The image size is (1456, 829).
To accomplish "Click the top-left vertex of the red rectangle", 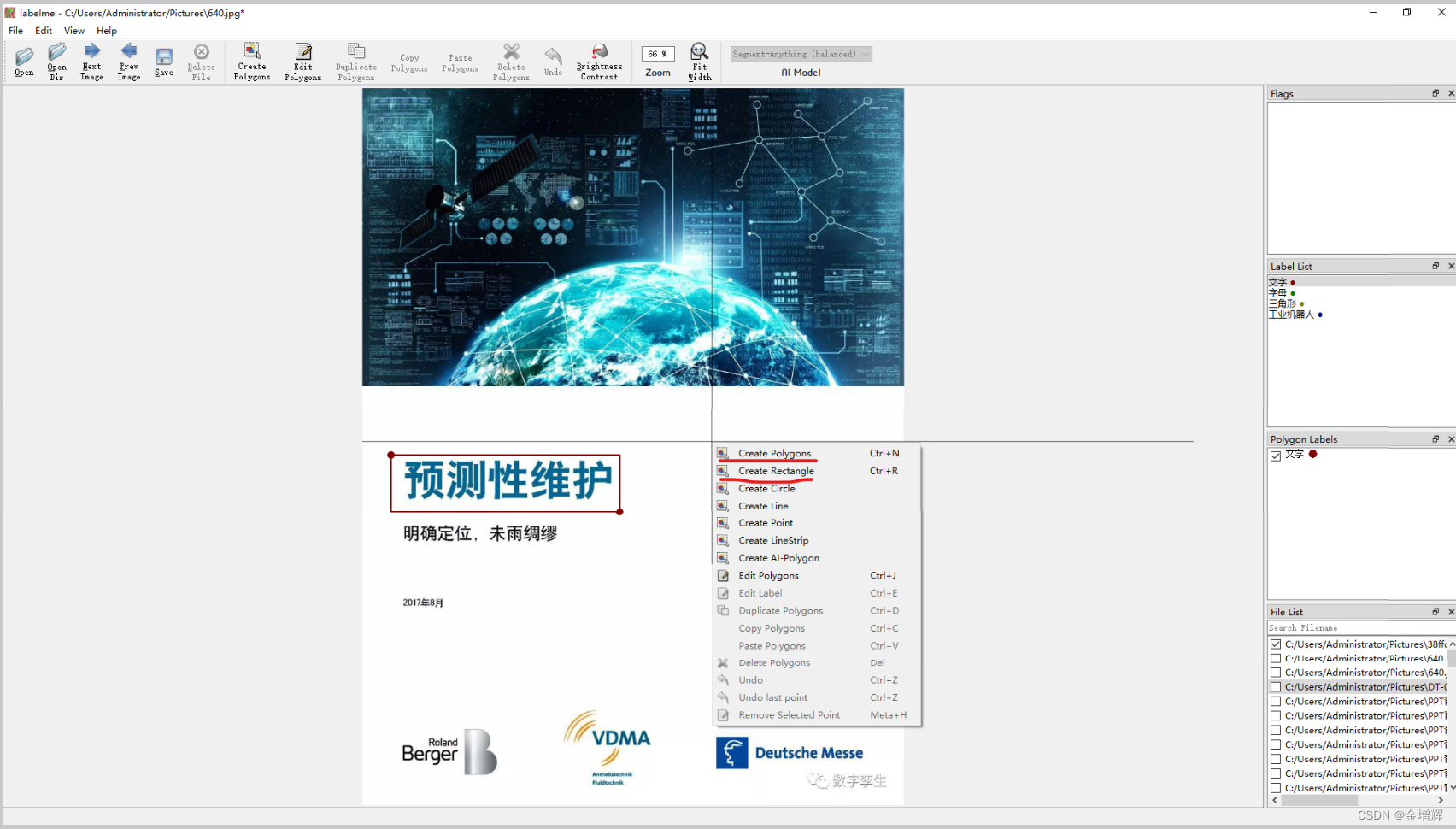I will tap(391, 456).
